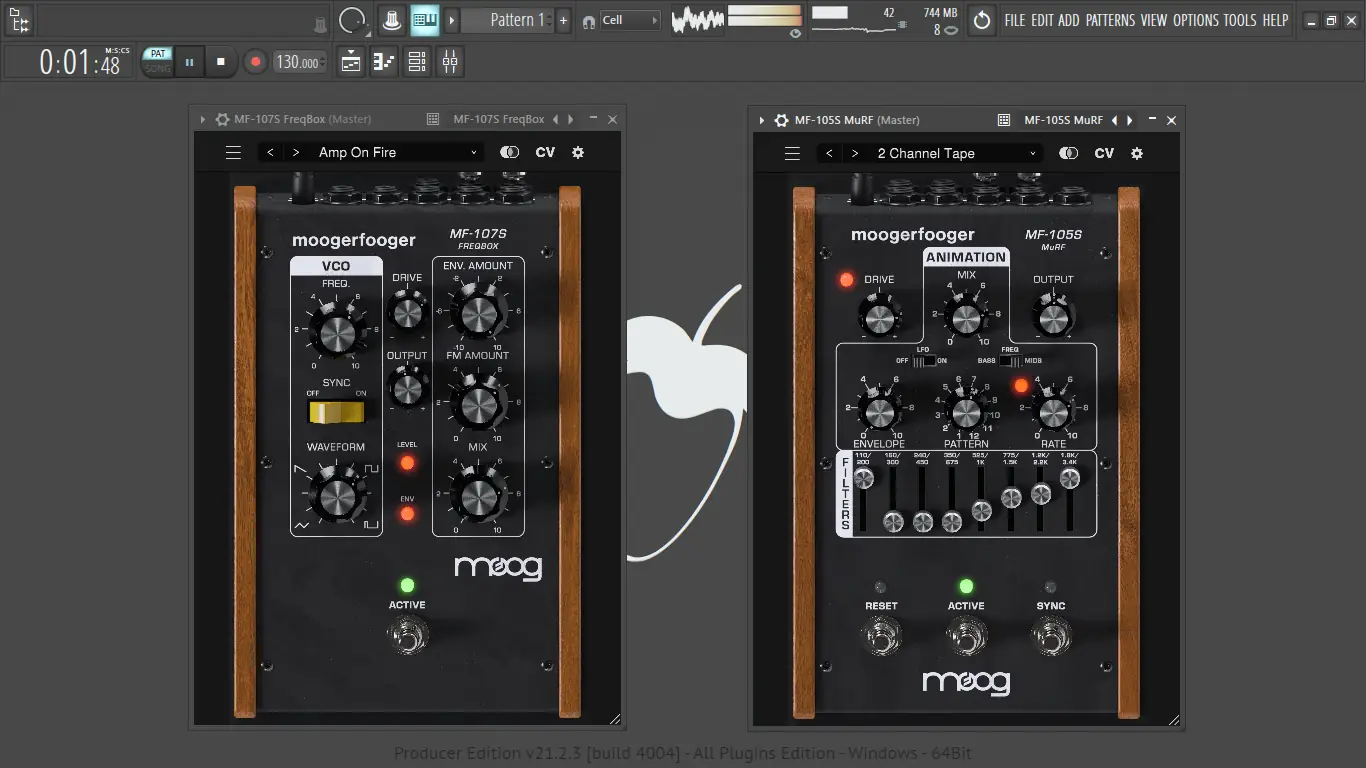The height and width of the screenshot is (768, 1366).
Task: Open the channel rack view
Action: click(417, 62)
